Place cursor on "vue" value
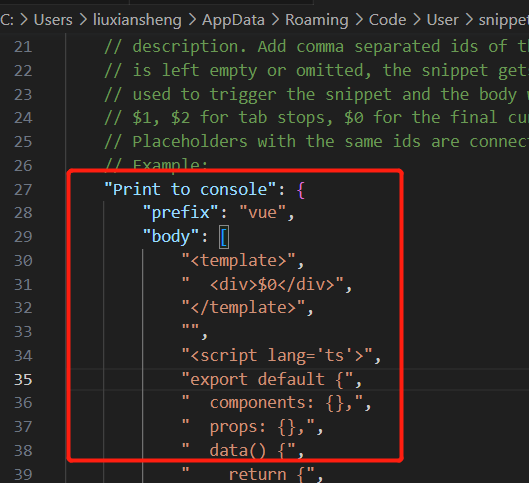Viewport: 529px width, 483px height. [x=262, y=212]
